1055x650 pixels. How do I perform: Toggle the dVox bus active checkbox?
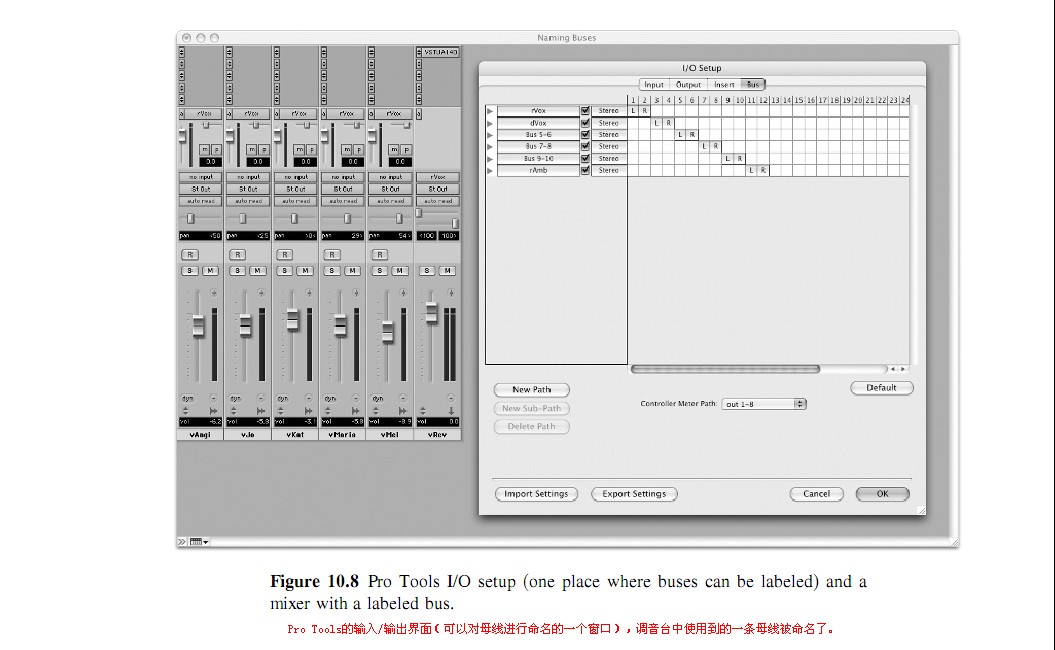pyautogui.click(x=585, y=123)
